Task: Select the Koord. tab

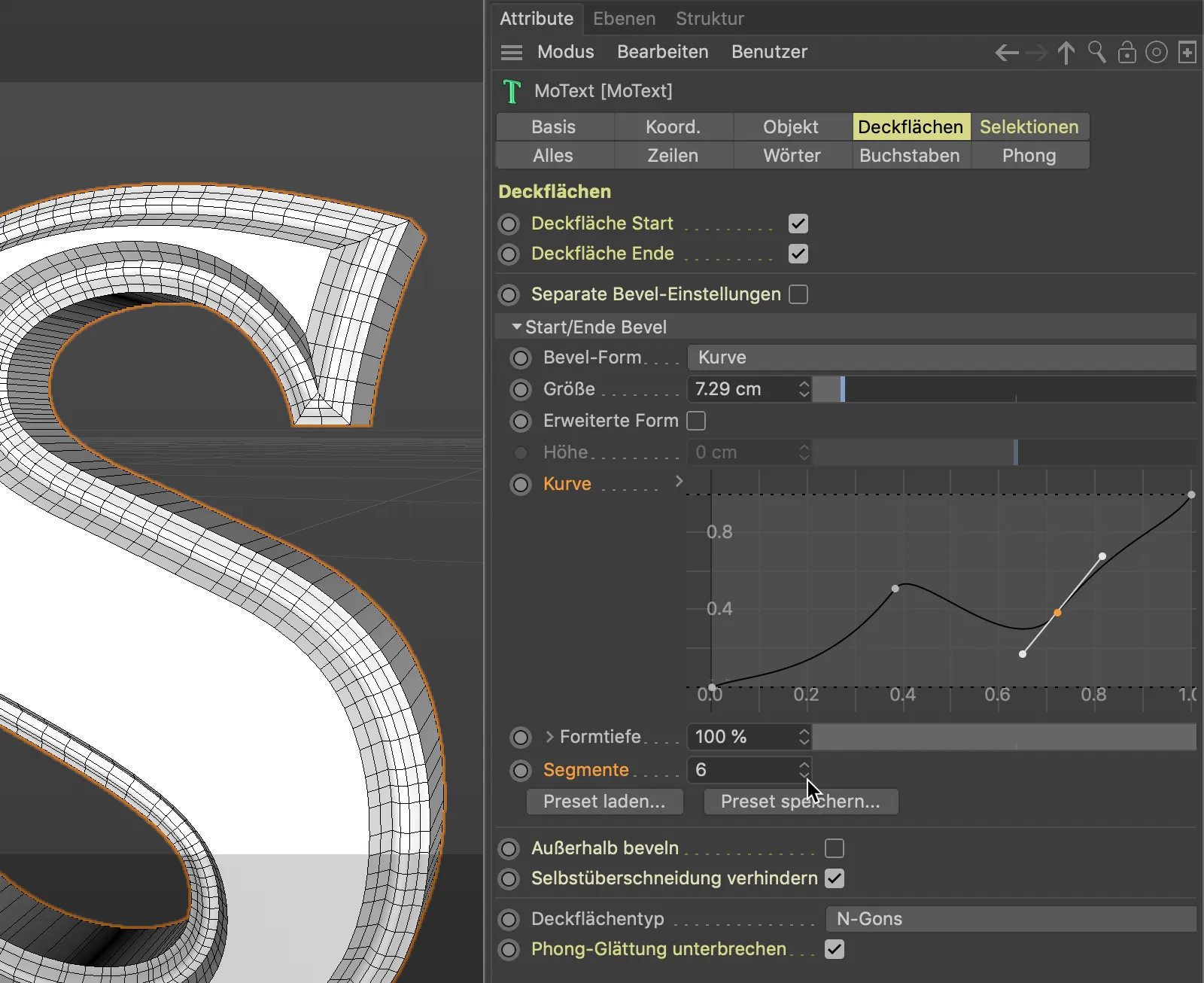Action: pyautogui.click(x=673, y=127)
